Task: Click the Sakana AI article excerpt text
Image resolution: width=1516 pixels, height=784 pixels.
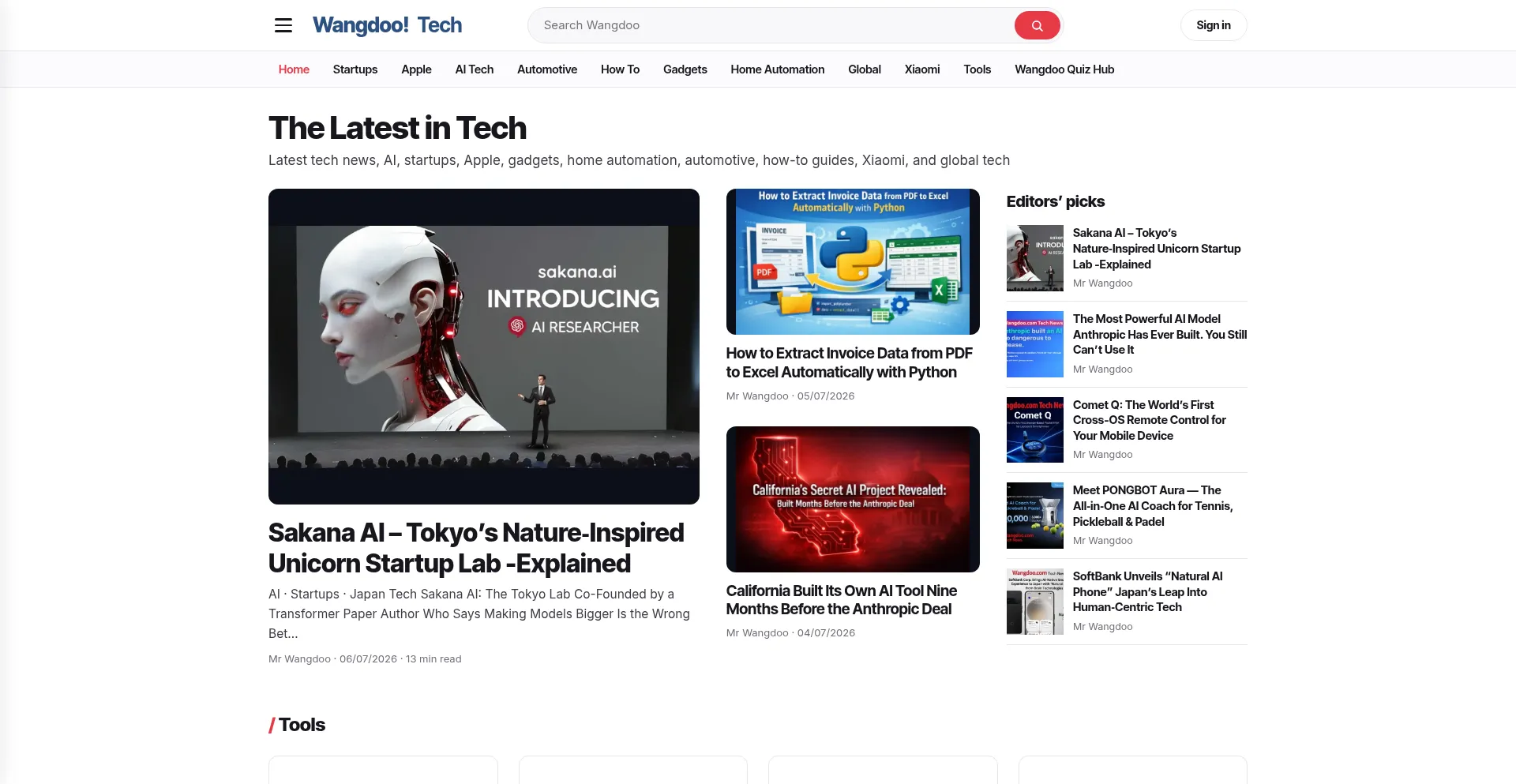Action: 479,613
